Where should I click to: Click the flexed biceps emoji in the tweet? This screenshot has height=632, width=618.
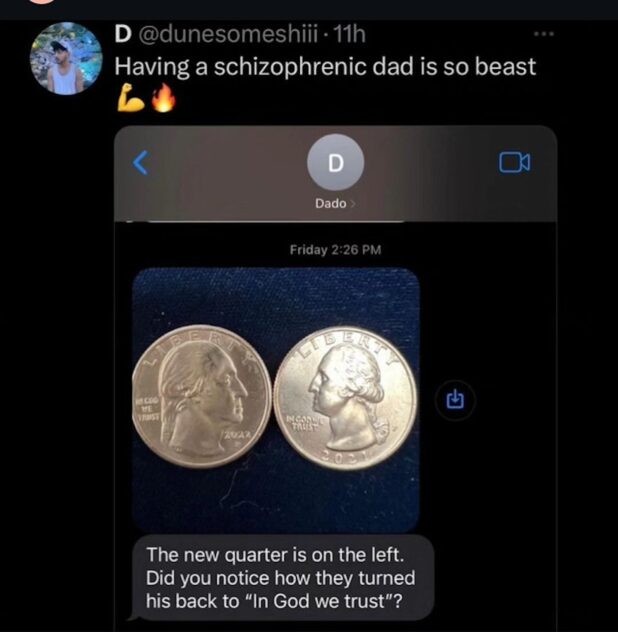(131, 97)
